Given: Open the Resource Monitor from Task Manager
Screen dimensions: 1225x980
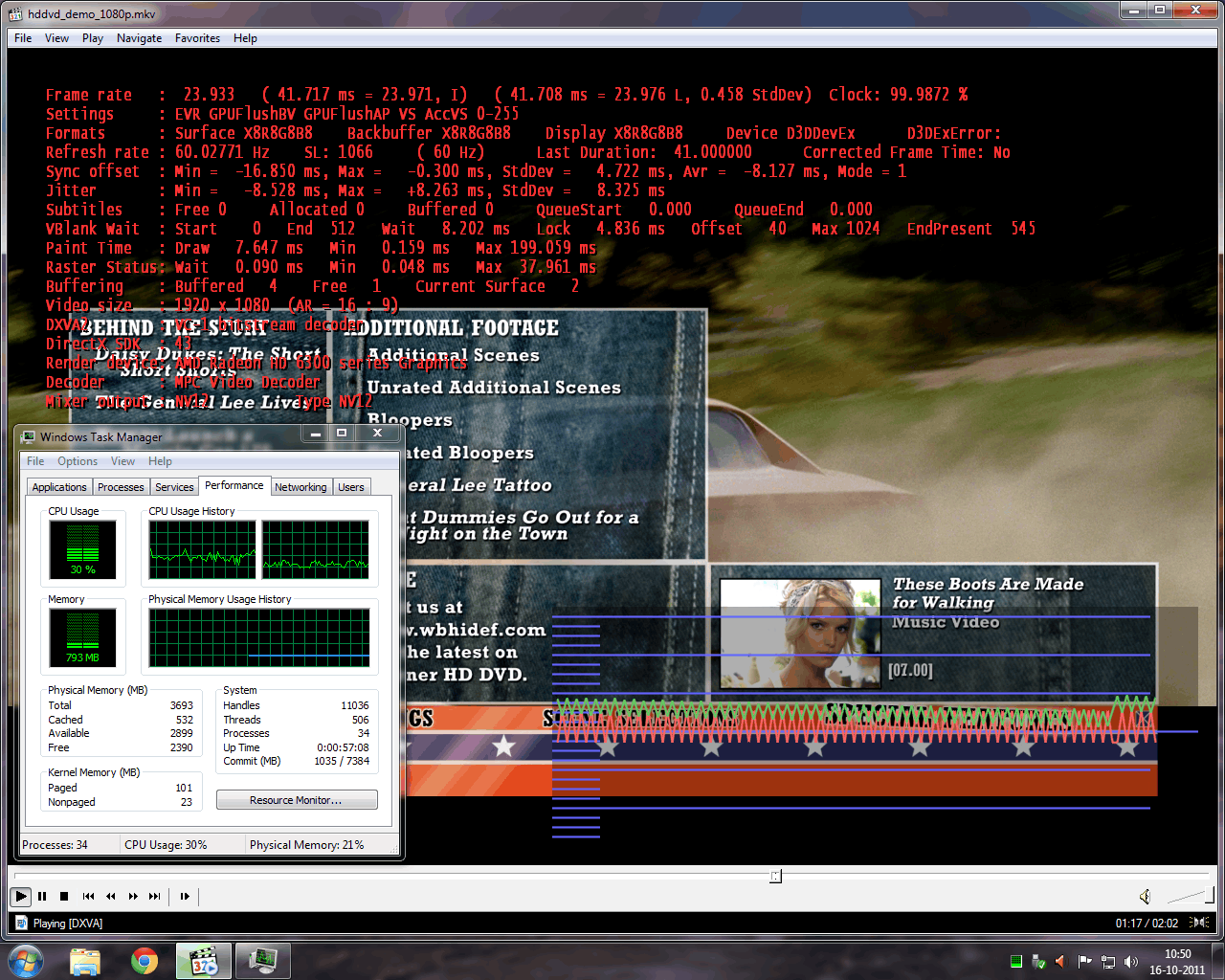Looking at the screenshot, I should tap(297, 800).
